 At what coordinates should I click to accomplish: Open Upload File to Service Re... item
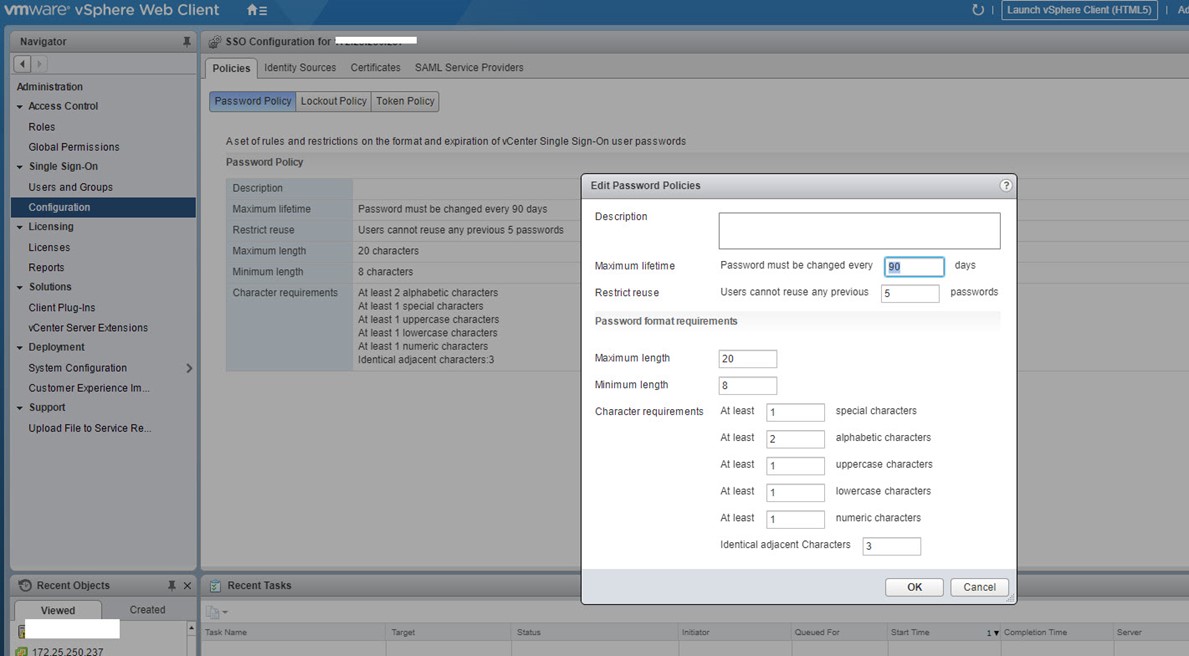tap(89, 428)
